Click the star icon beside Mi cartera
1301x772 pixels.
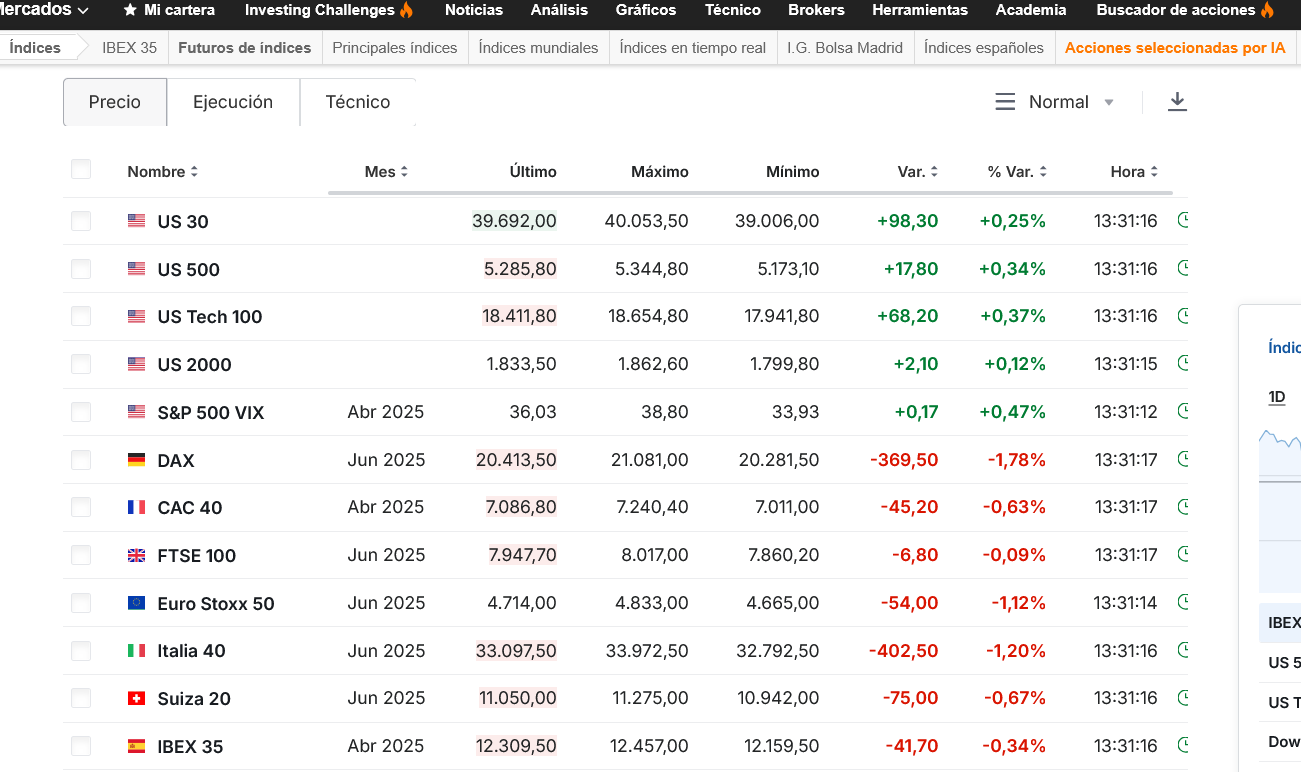click(130, 10)
